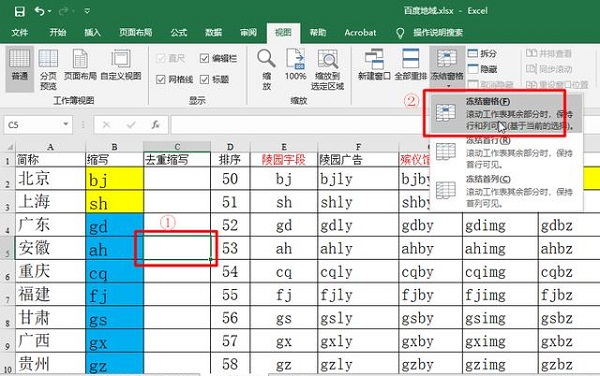Click the 隐藏 hide window button

pos(482,69)
